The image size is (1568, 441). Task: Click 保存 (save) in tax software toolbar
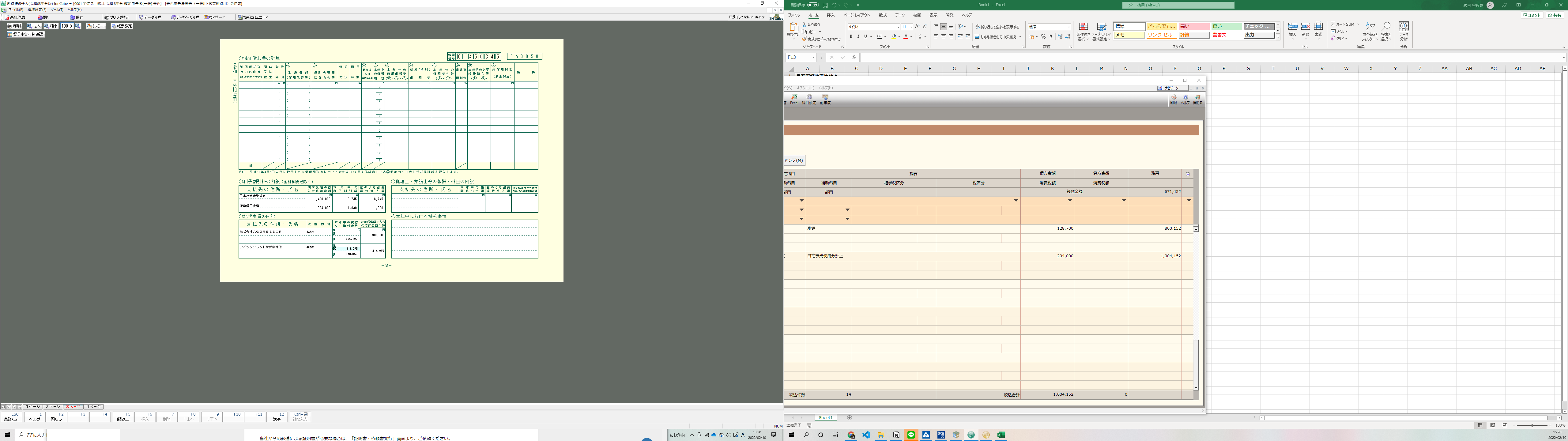point(77,18)
